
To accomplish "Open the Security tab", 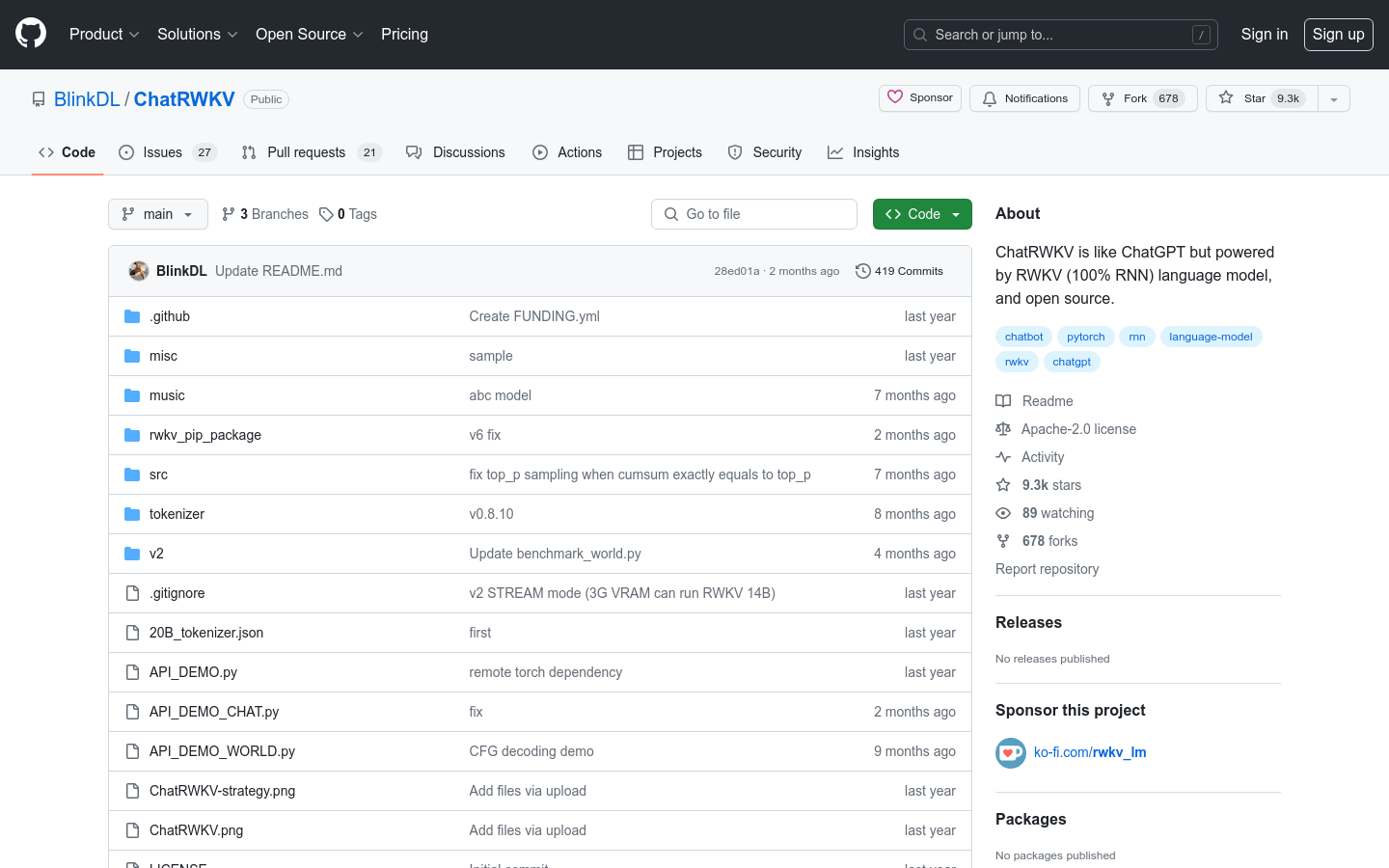I will (x=765, y=152).
